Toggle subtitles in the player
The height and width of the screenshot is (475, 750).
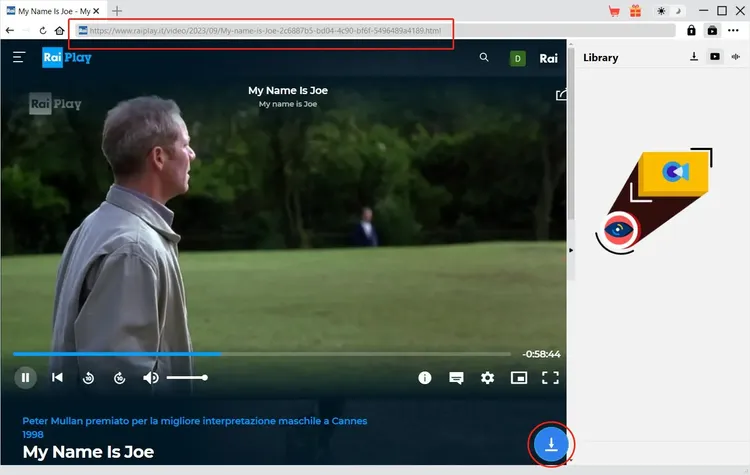[x=456, y=377]
